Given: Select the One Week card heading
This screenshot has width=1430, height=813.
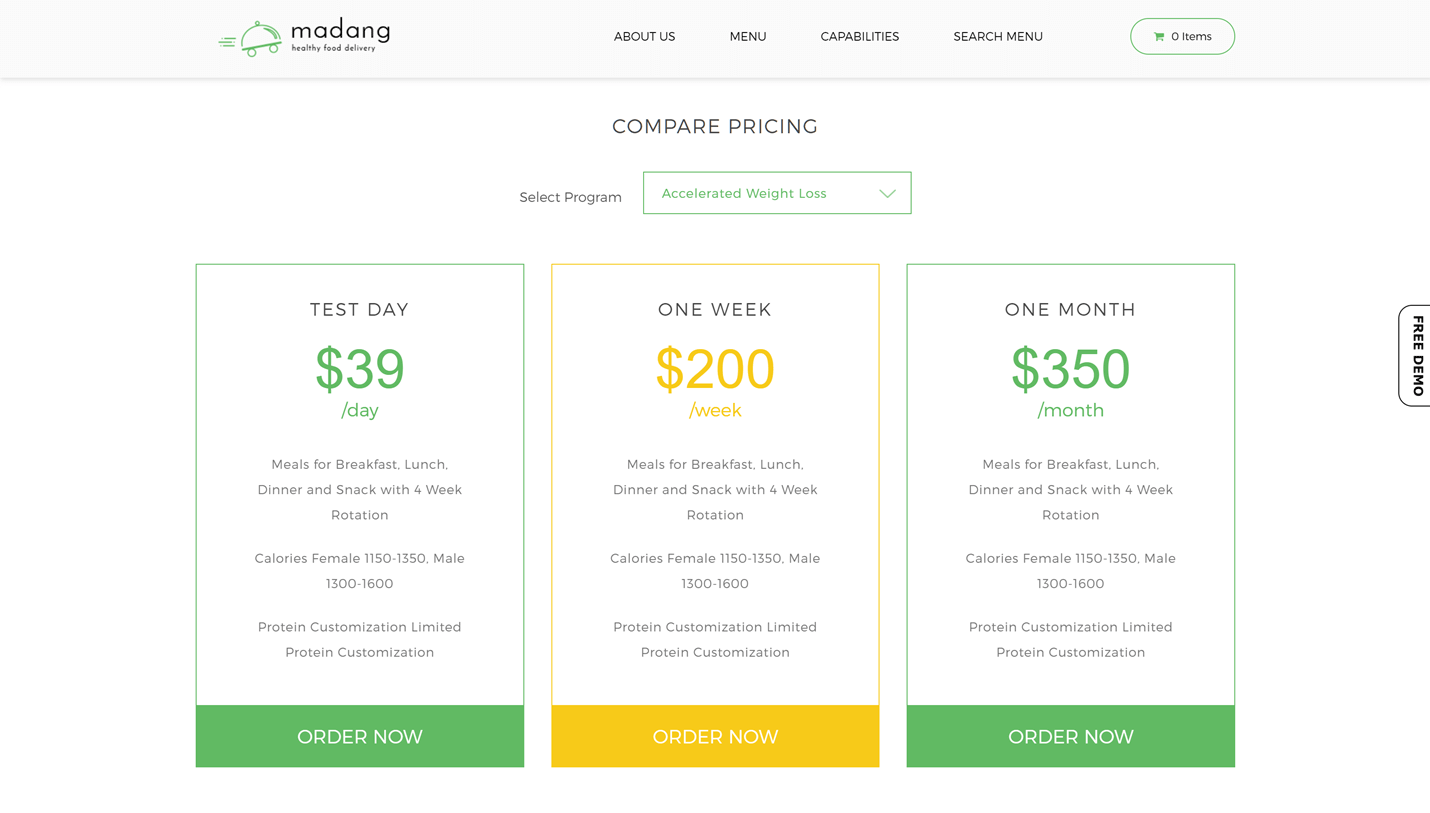Looking at the screenshot, I should pos(715,310).
